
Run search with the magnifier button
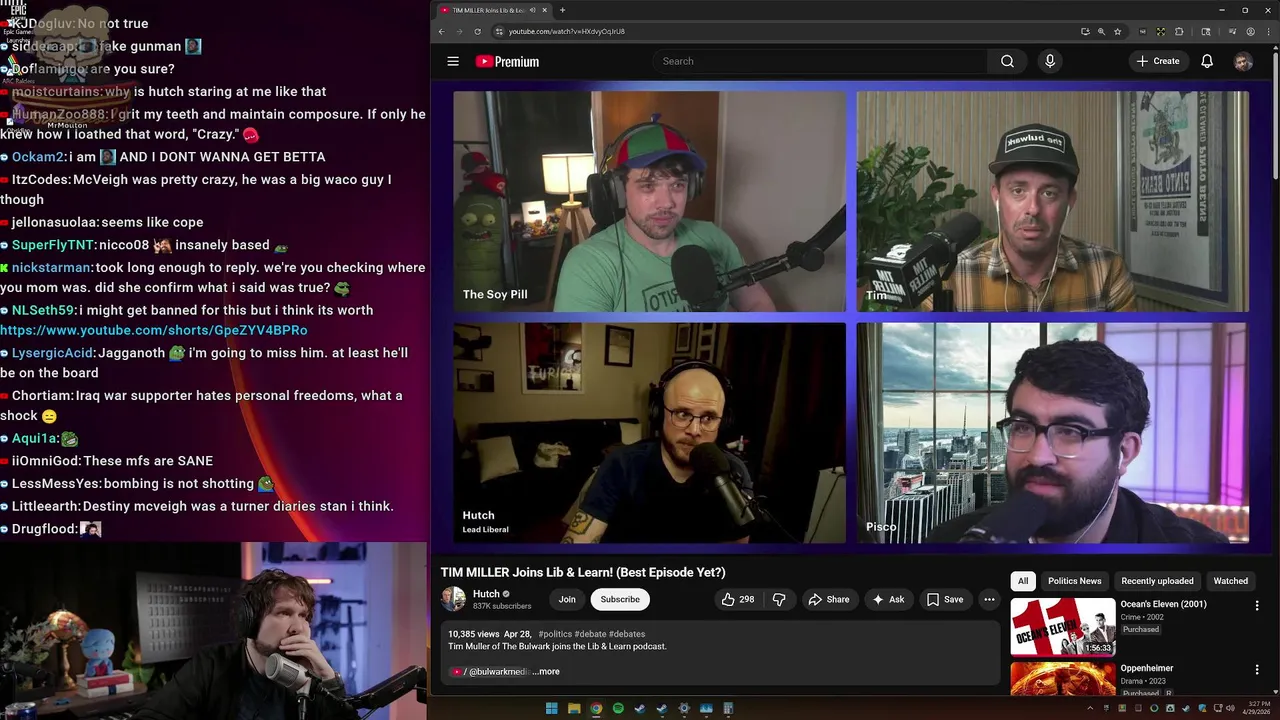(x=1007, y=61)
